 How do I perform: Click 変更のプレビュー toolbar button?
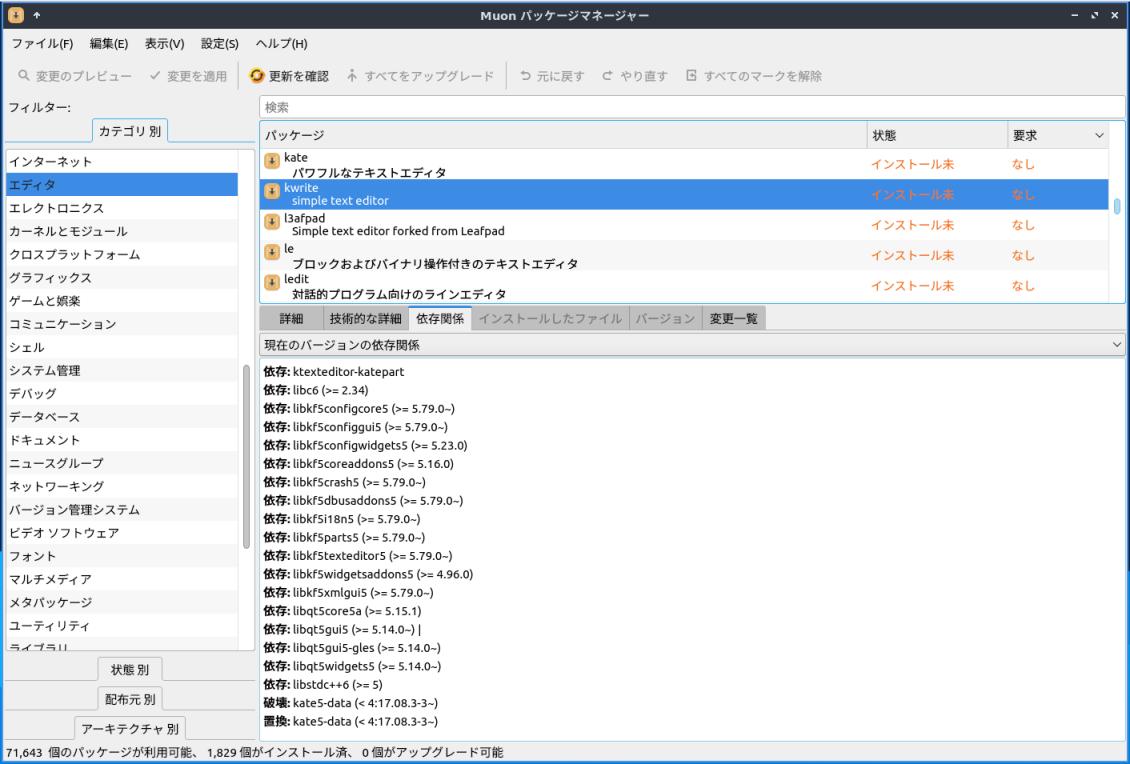tap(75, 76)
